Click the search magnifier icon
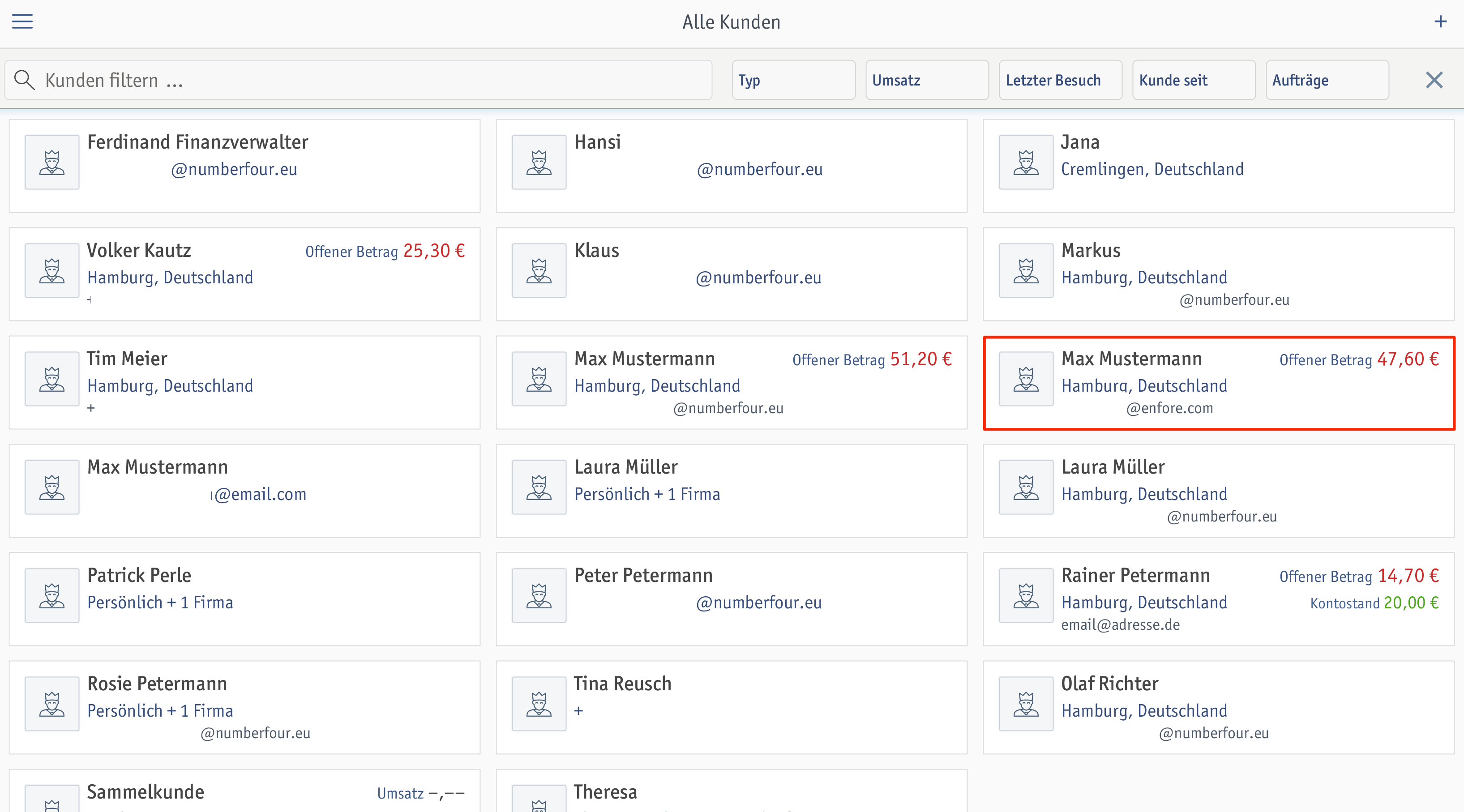 (x=25, y=80)
